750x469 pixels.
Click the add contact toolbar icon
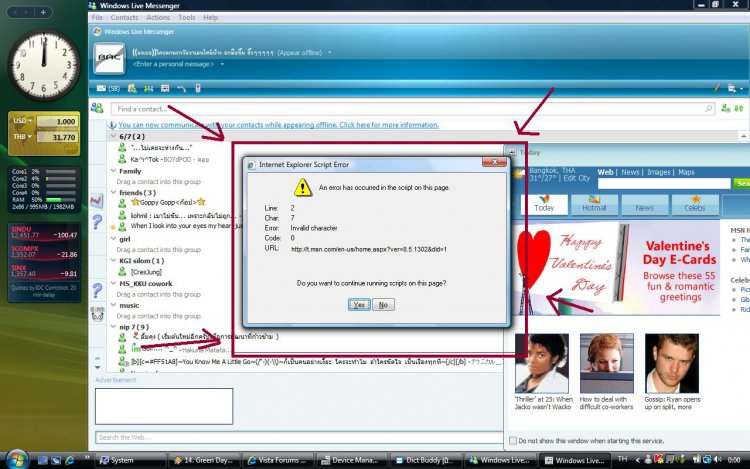tap(132, 88)
